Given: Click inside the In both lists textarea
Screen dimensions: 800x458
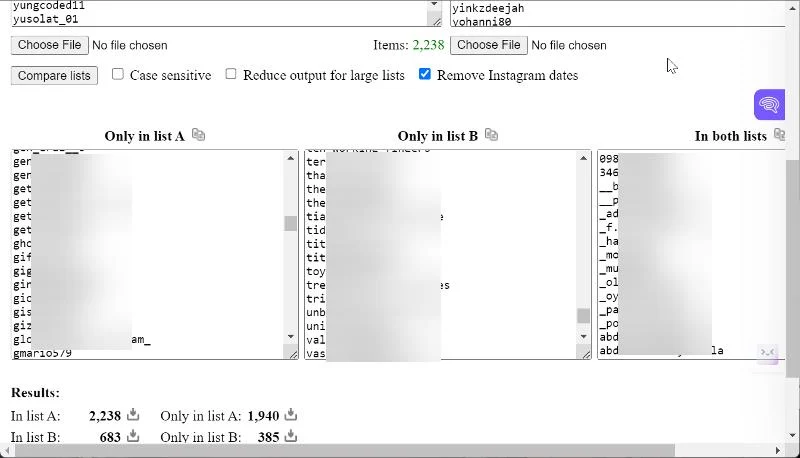Looking at the screenshot, I should [x=692, y=254].
